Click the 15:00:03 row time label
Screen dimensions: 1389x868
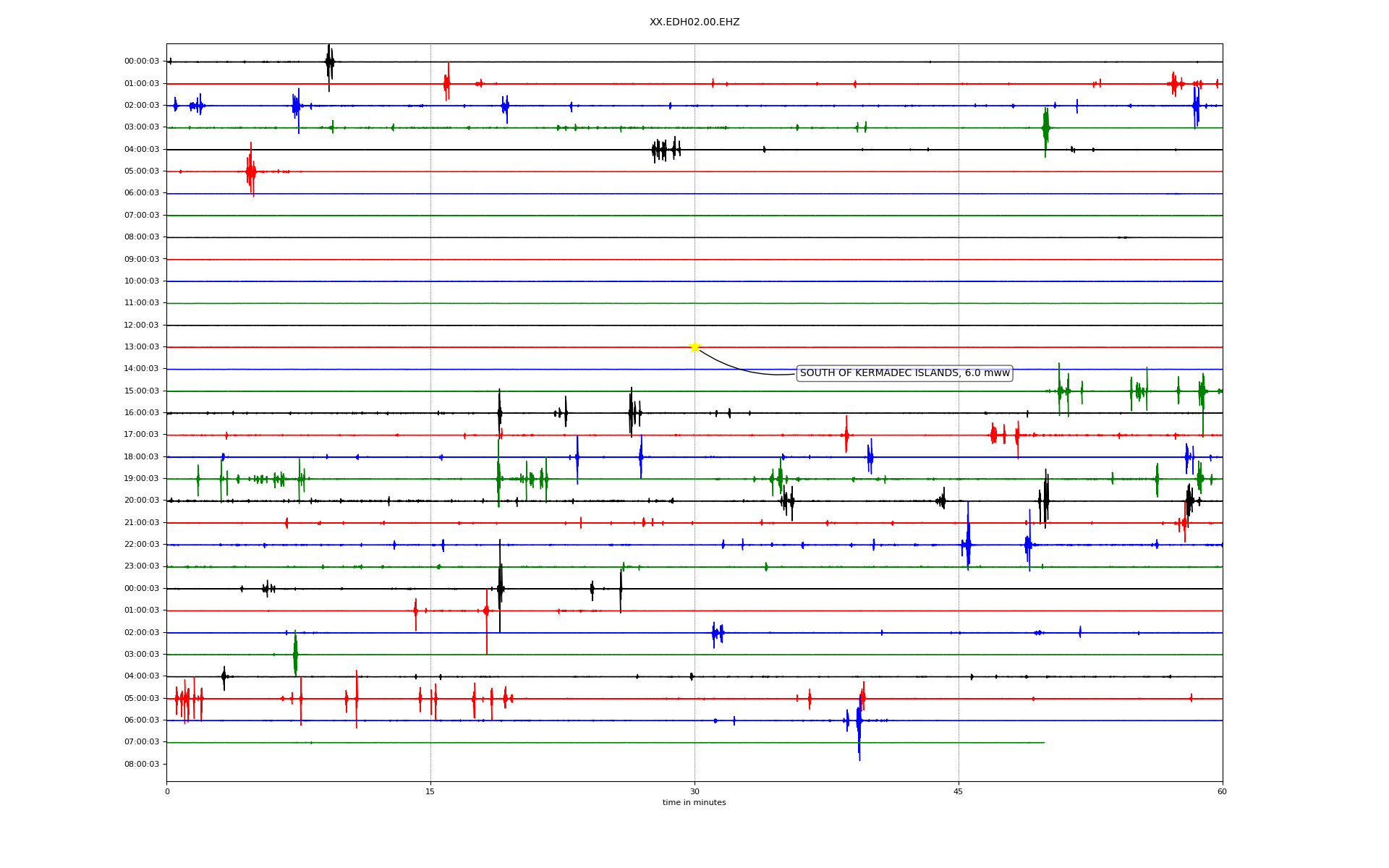142,391
